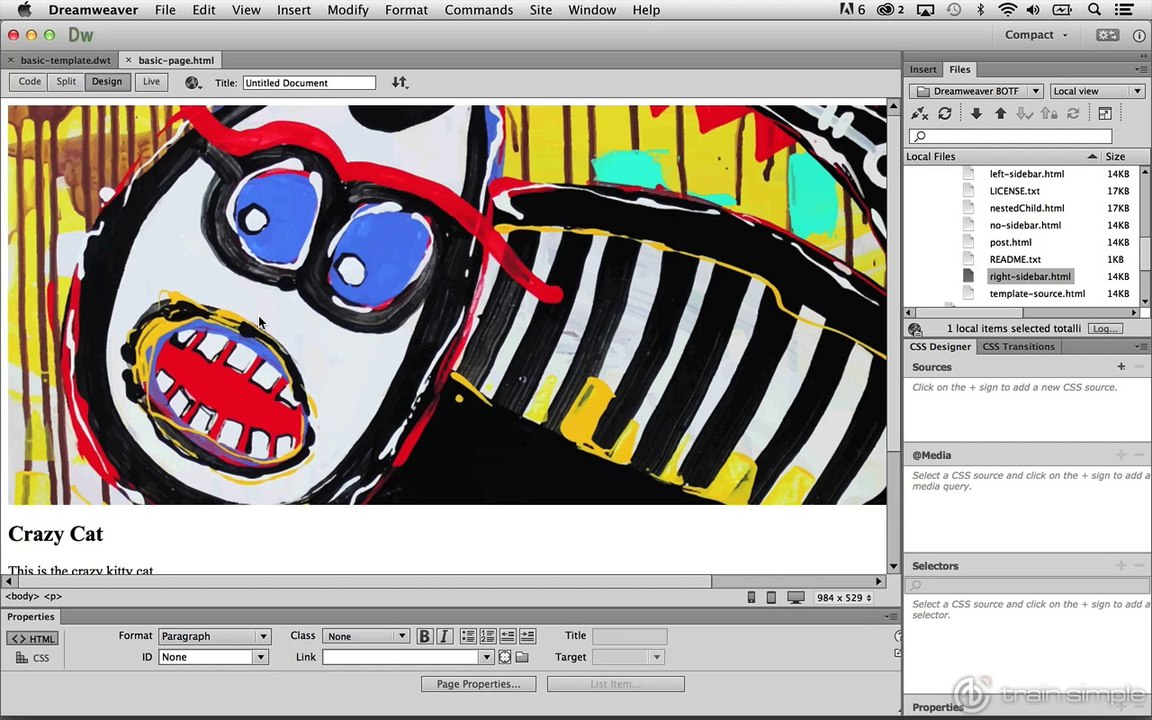This screenshot has height=720, width=1152.
Task: Click the Remove blockquote outdent icon
Action: pos(508,636)
